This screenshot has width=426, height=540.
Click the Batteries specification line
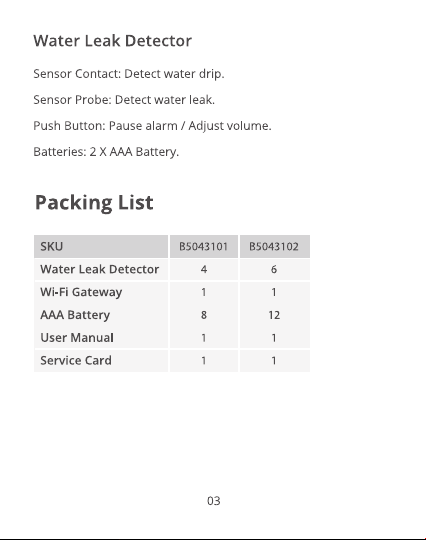(106, 152)
